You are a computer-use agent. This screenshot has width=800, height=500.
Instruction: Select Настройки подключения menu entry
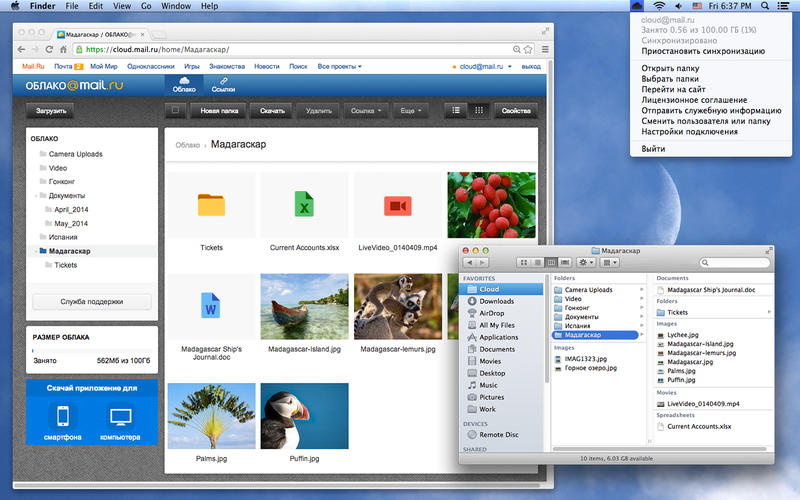(690, 132)
